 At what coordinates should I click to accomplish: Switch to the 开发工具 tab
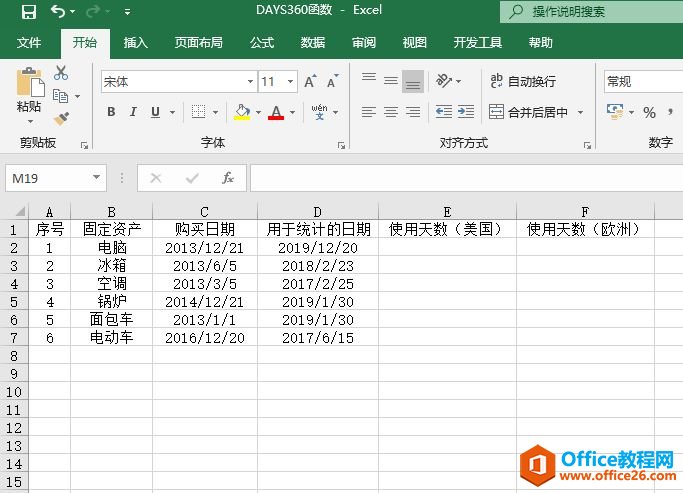point(478,43)
